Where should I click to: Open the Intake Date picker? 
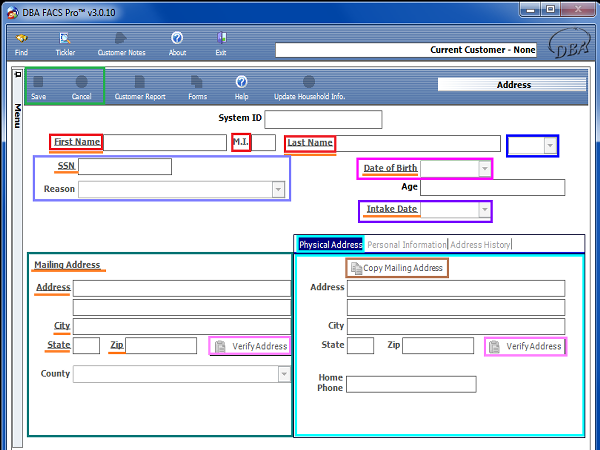coord(484,210)
